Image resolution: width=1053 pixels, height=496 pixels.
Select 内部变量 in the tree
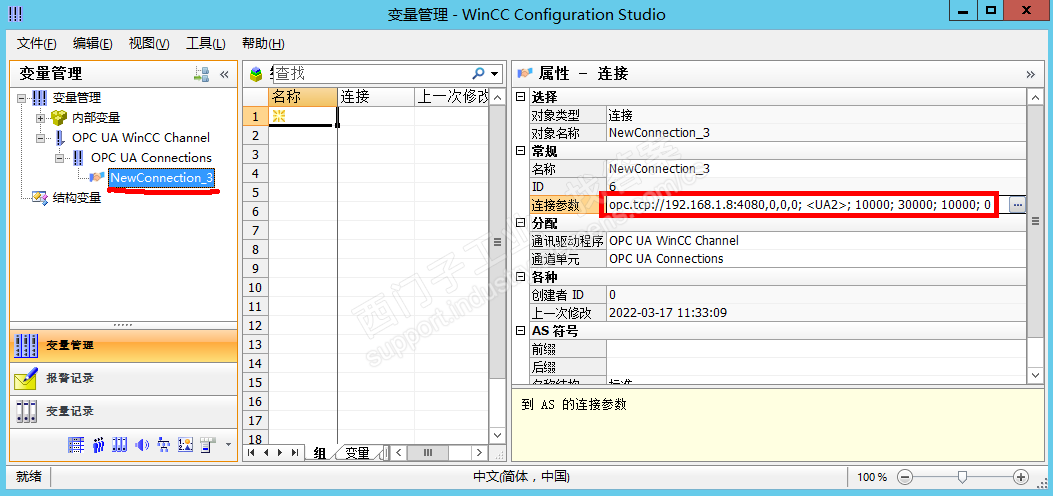96,118
